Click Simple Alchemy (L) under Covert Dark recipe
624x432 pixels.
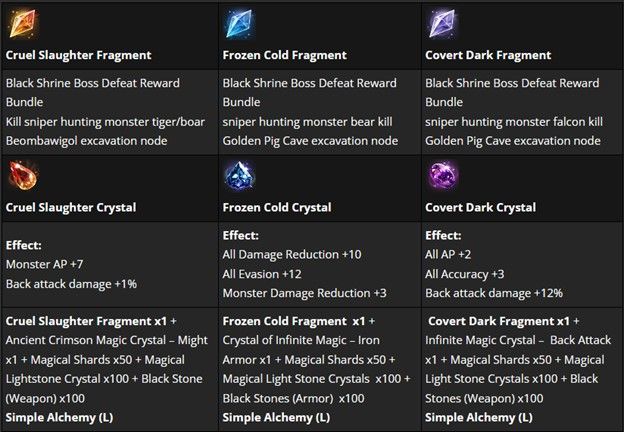[479, 418]
